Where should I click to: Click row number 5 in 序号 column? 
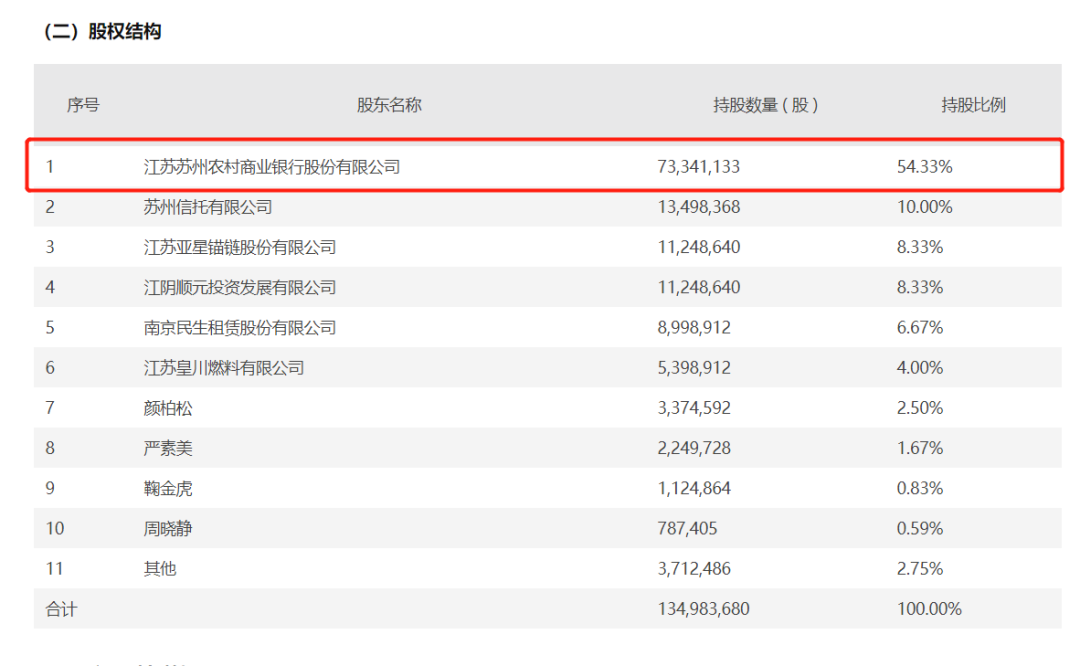click(50, 327)
